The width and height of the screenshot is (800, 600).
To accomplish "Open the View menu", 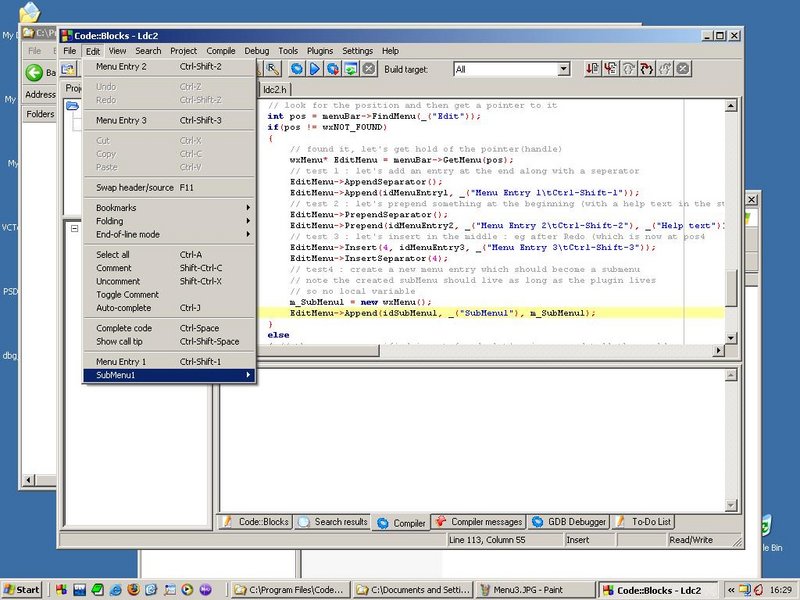I will click(x=117, y=51).
